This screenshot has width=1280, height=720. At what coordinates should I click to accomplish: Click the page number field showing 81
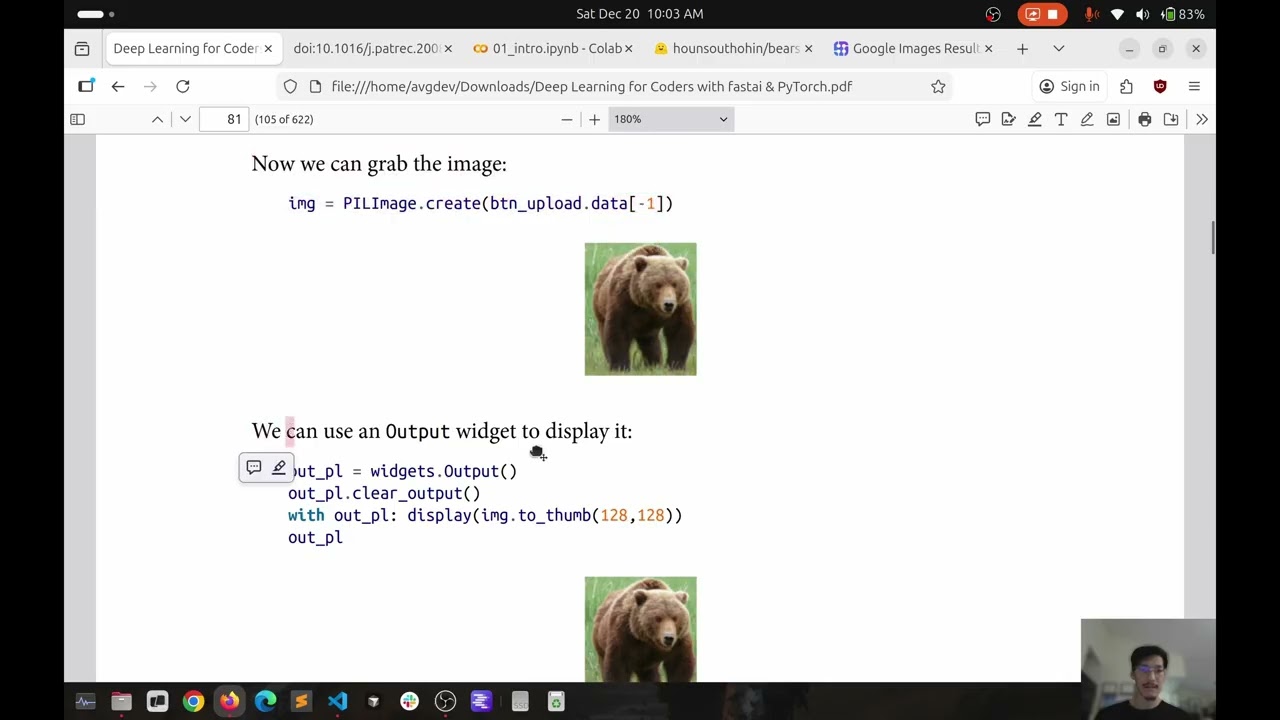223,119
